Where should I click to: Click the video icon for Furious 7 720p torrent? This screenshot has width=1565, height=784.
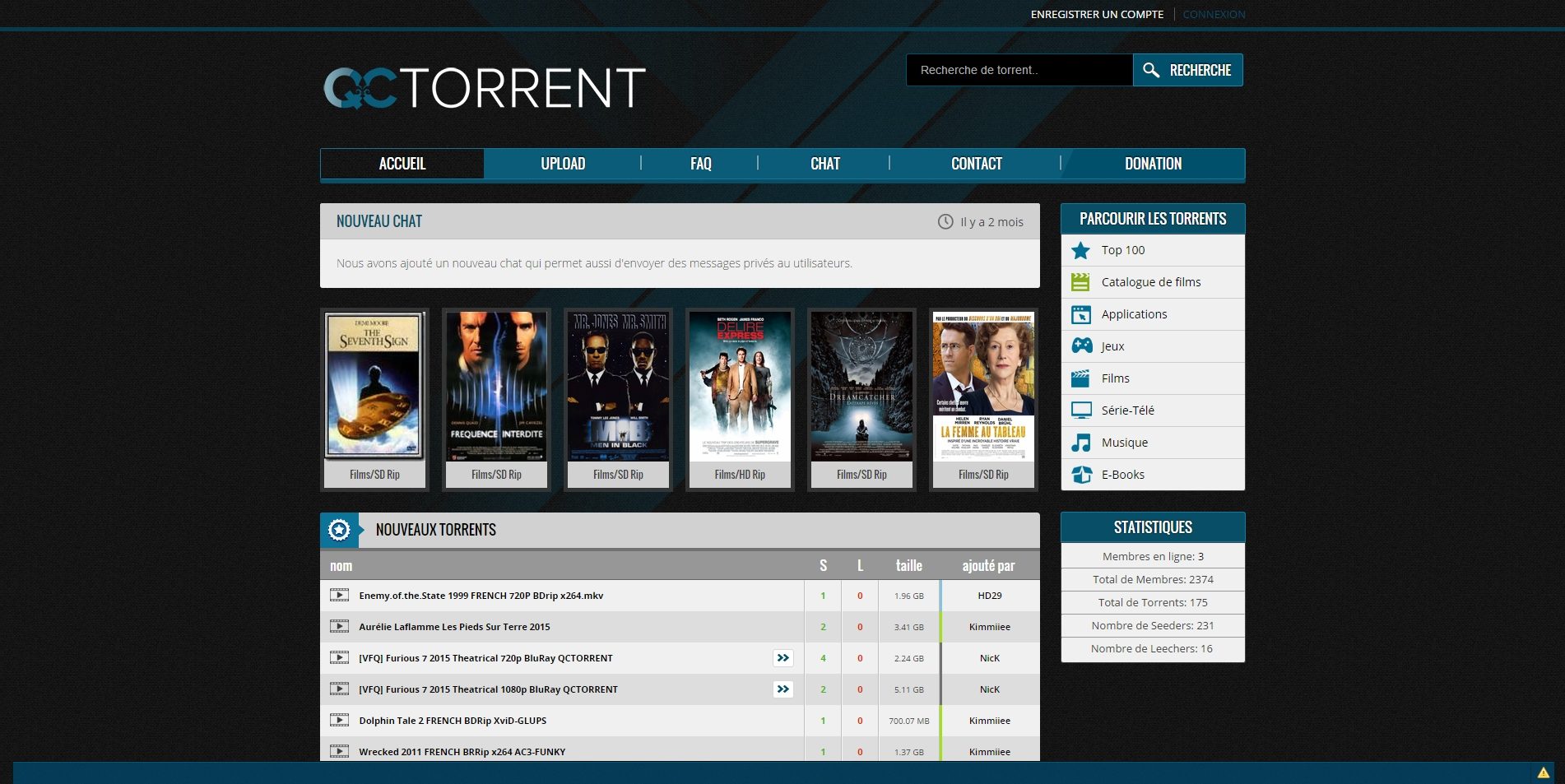point(339,657)
